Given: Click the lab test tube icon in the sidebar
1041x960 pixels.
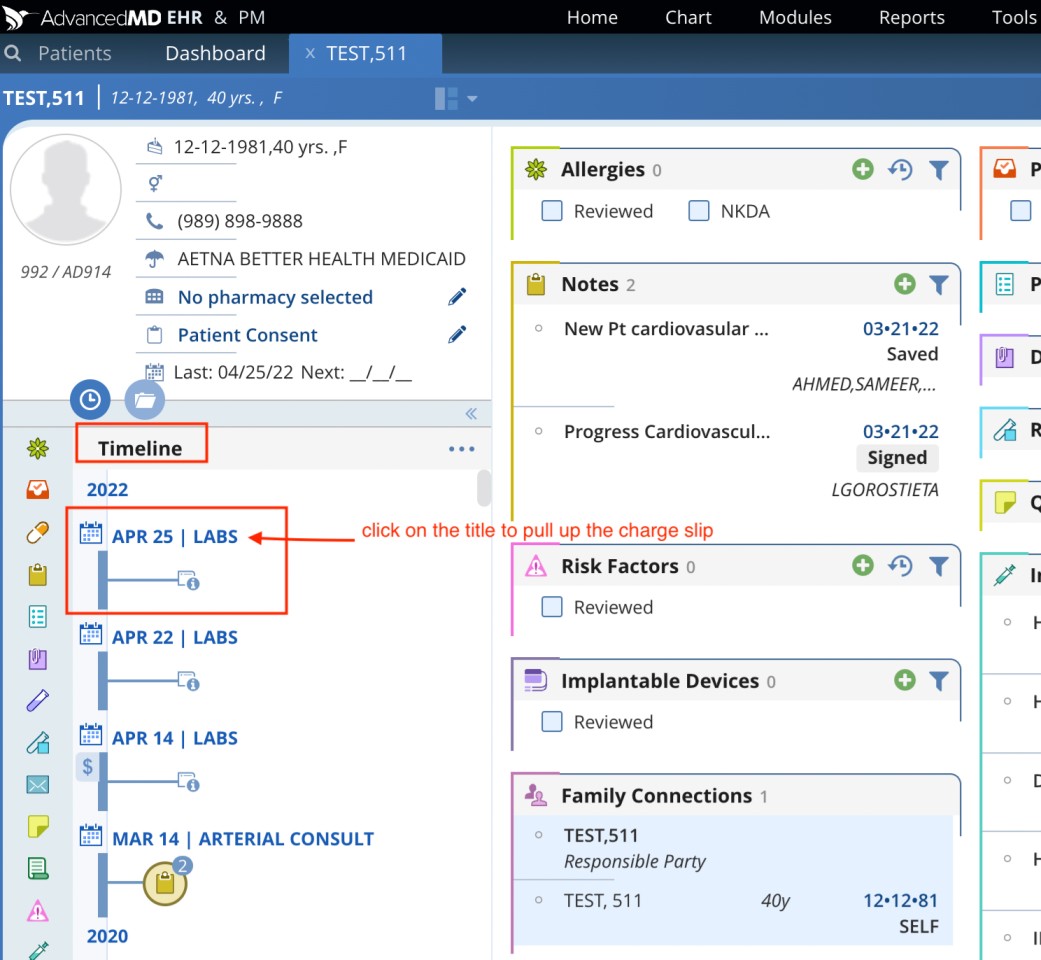Looking at the screenshot, I should pyautogui.click(x=38, y=701).
